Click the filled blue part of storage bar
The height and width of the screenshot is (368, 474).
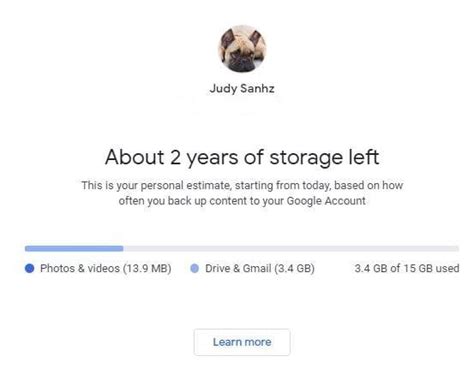pyautogui.click(x=74, y=248)
